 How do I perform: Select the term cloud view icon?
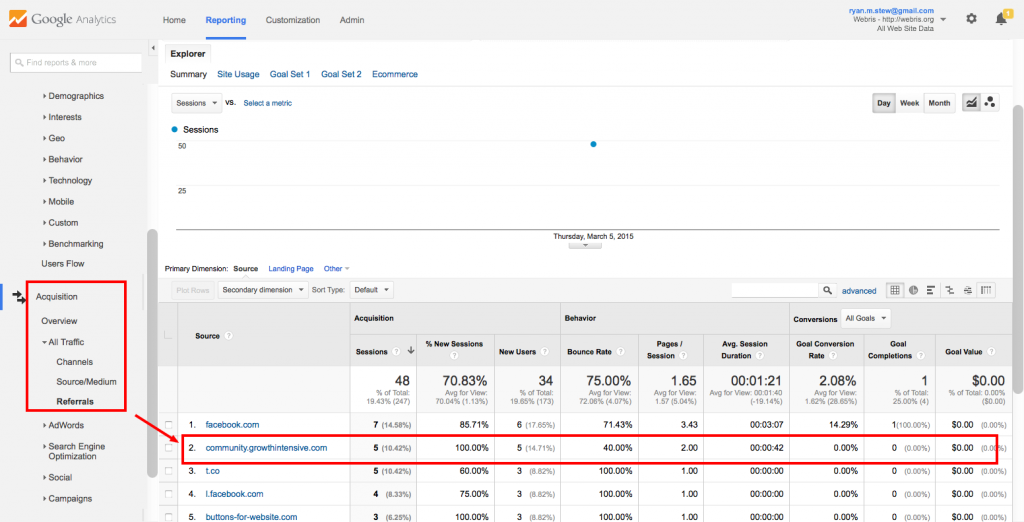[967, 290]
